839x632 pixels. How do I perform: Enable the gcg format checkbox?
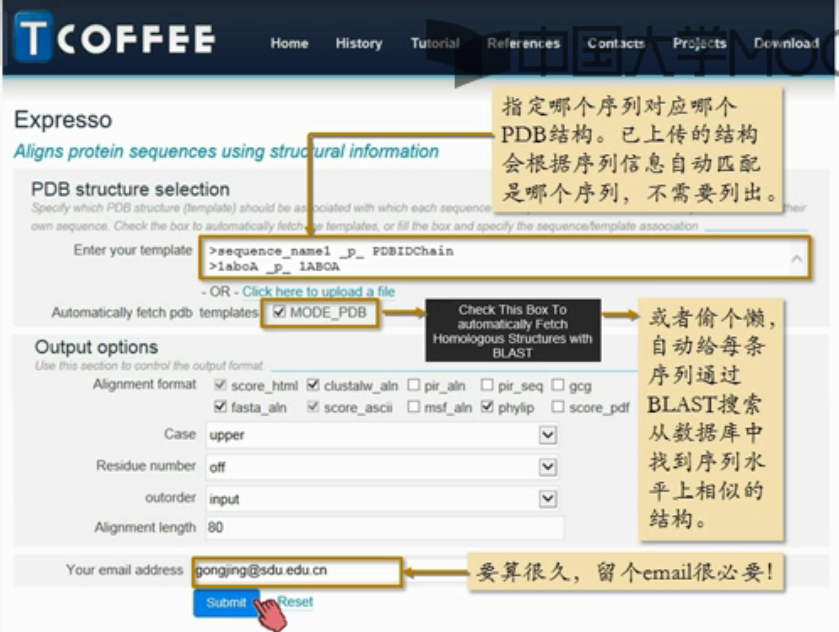coord(558,385)
